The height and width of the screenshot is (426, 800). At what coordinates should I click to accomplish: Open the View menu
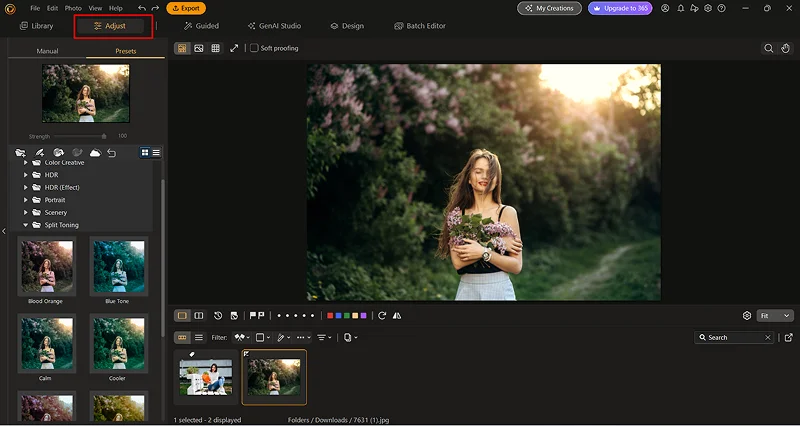tap(95, 8)
